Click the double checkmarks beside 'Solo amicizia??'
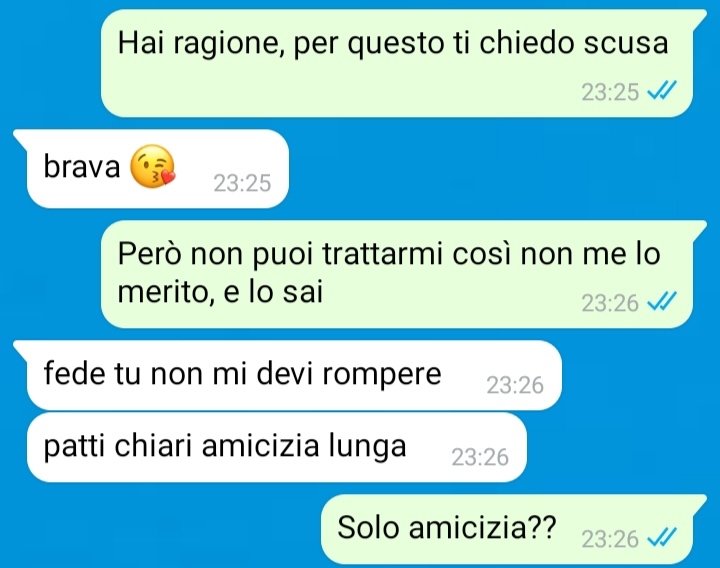This screenshot has height=568, width=720. pos(662,537)
